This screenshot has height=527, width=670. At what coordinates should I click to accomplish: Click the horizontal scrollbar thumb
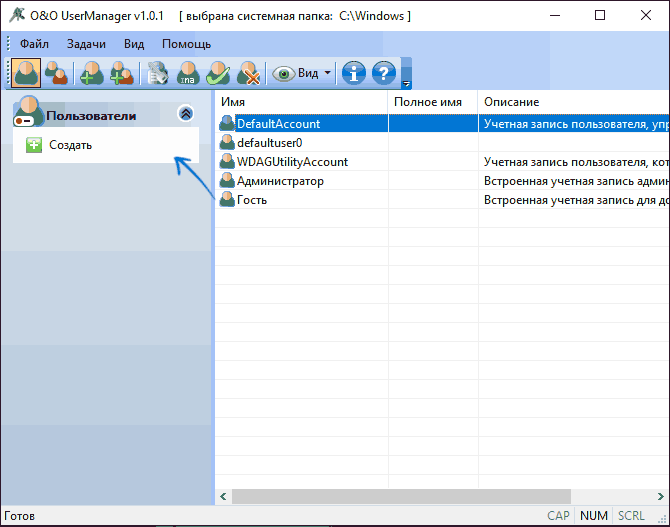401,496
